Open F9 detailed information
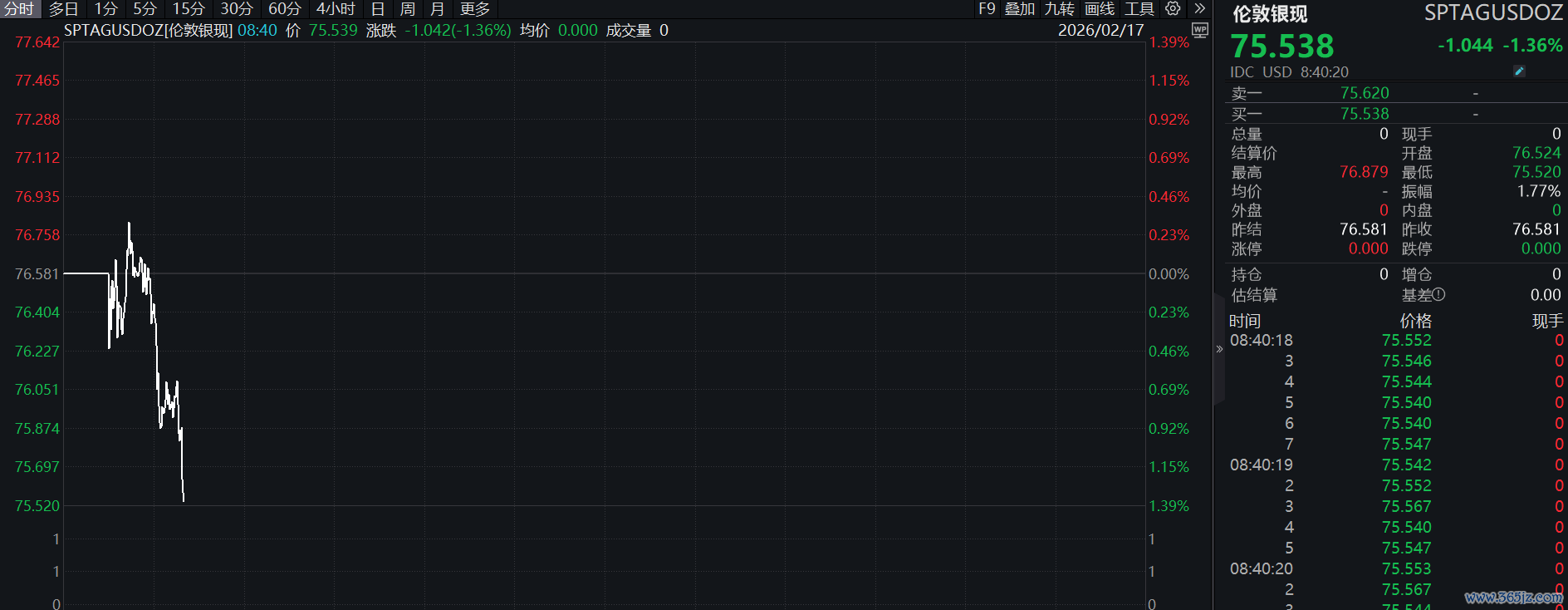The width and height of the screenshot is (1568, 610). pyautogui.click(x=986, y=9)
